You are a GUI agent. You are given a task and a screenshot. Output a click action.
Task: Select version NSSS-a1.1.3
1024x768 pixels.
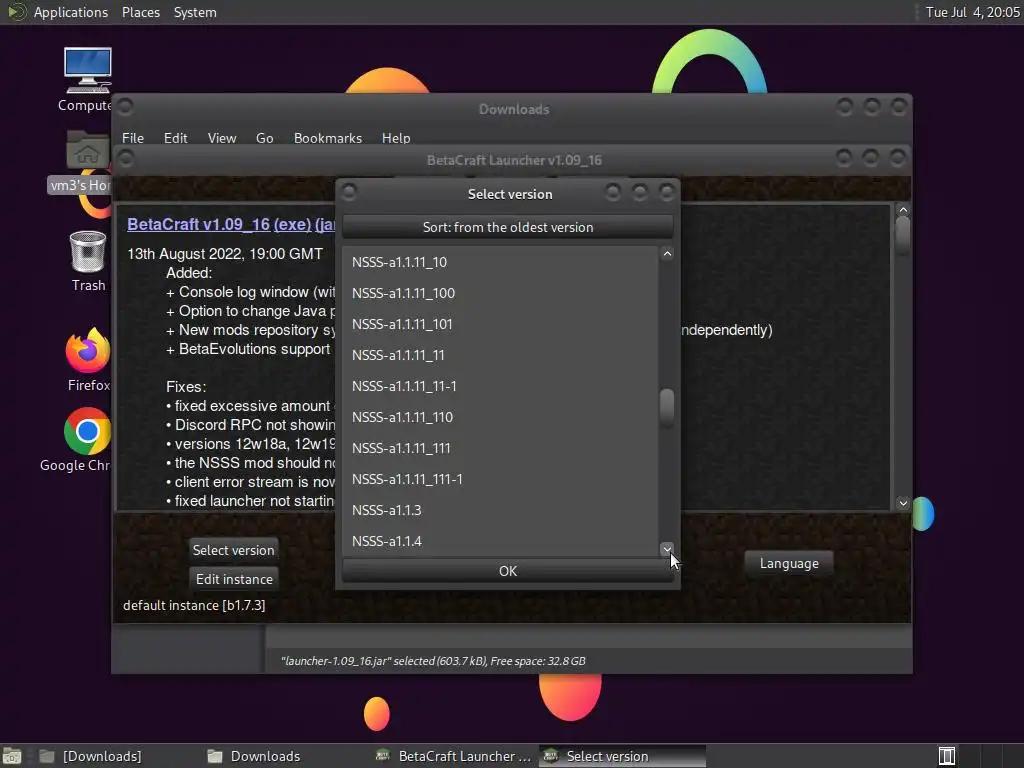tap(500, 510)
